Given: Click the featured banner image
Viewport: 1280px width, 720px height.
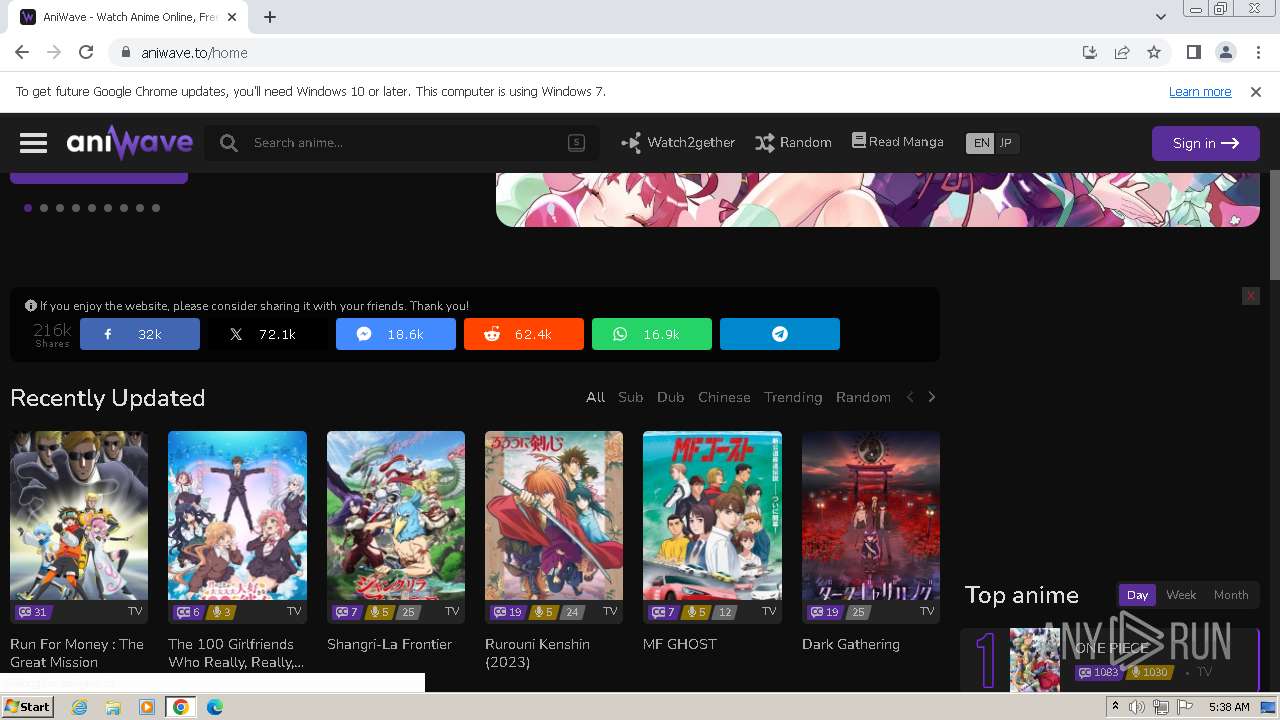Looking at the screenshot, I should pyautogui.click(x=878, y=199).
